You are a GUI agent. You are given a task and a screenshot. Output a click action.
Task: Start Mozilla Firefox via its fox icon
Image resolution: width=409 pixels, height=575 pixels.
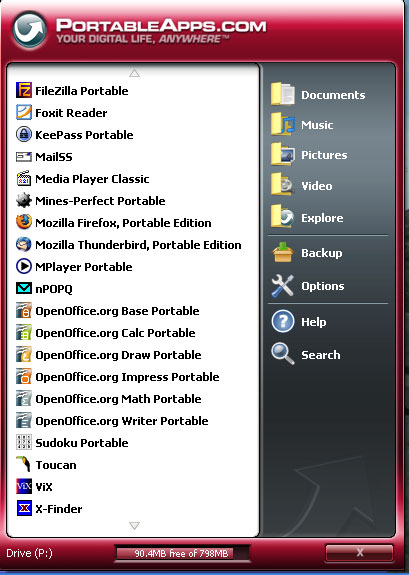pos(24,222)
